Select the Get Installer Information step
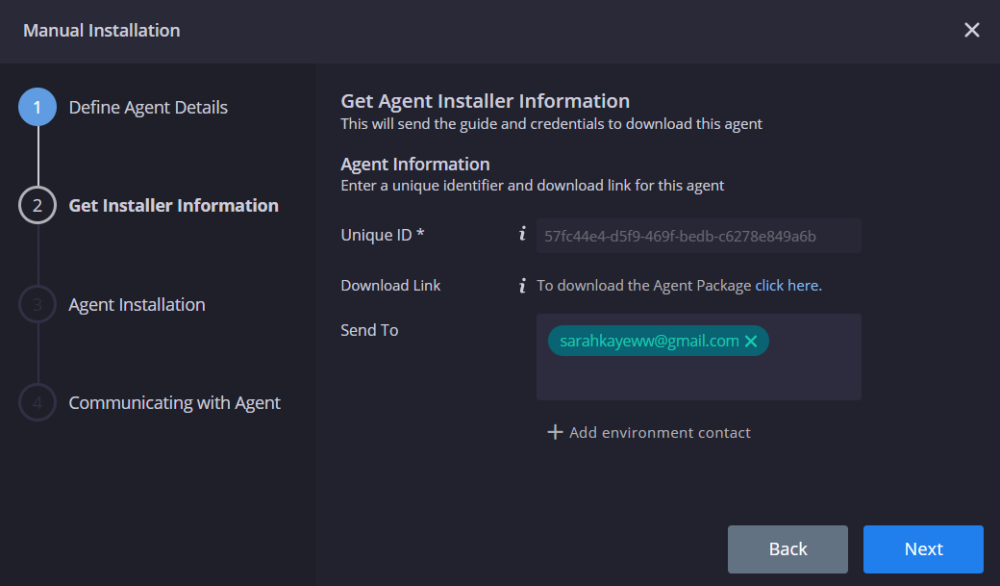Screen dimensions: 1000x586 point(173,204)
